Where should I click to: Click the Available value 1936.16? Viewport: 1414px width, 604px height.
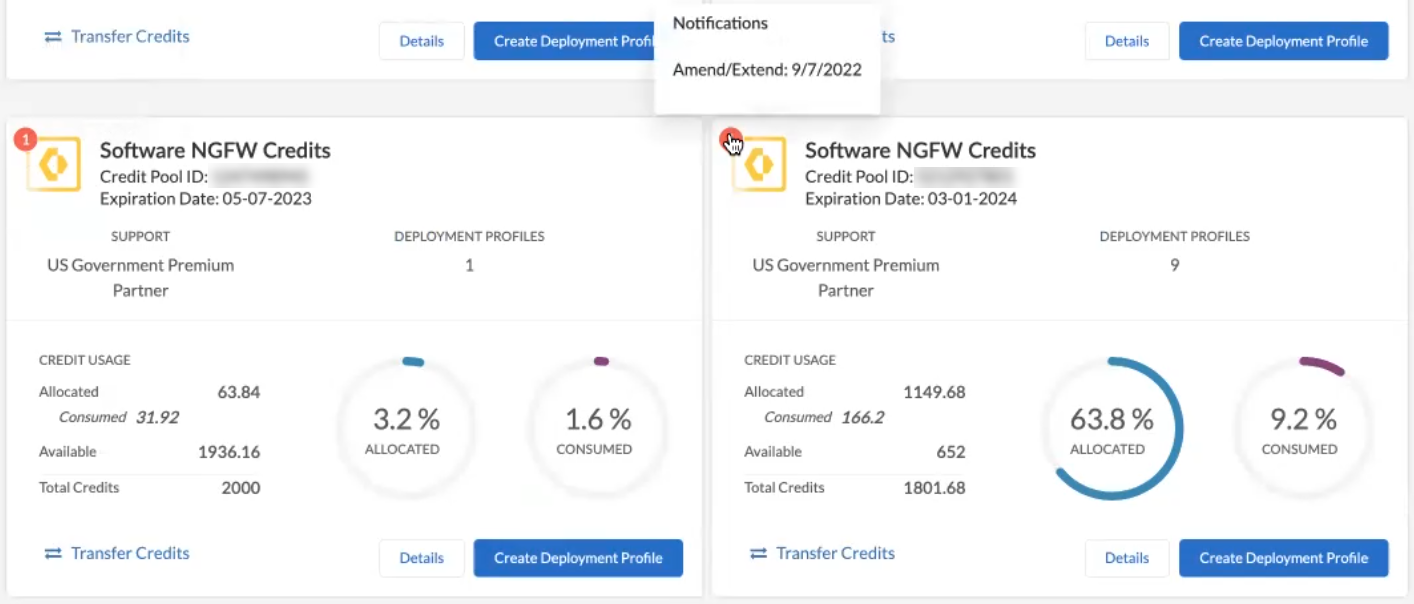click(229, 452)
